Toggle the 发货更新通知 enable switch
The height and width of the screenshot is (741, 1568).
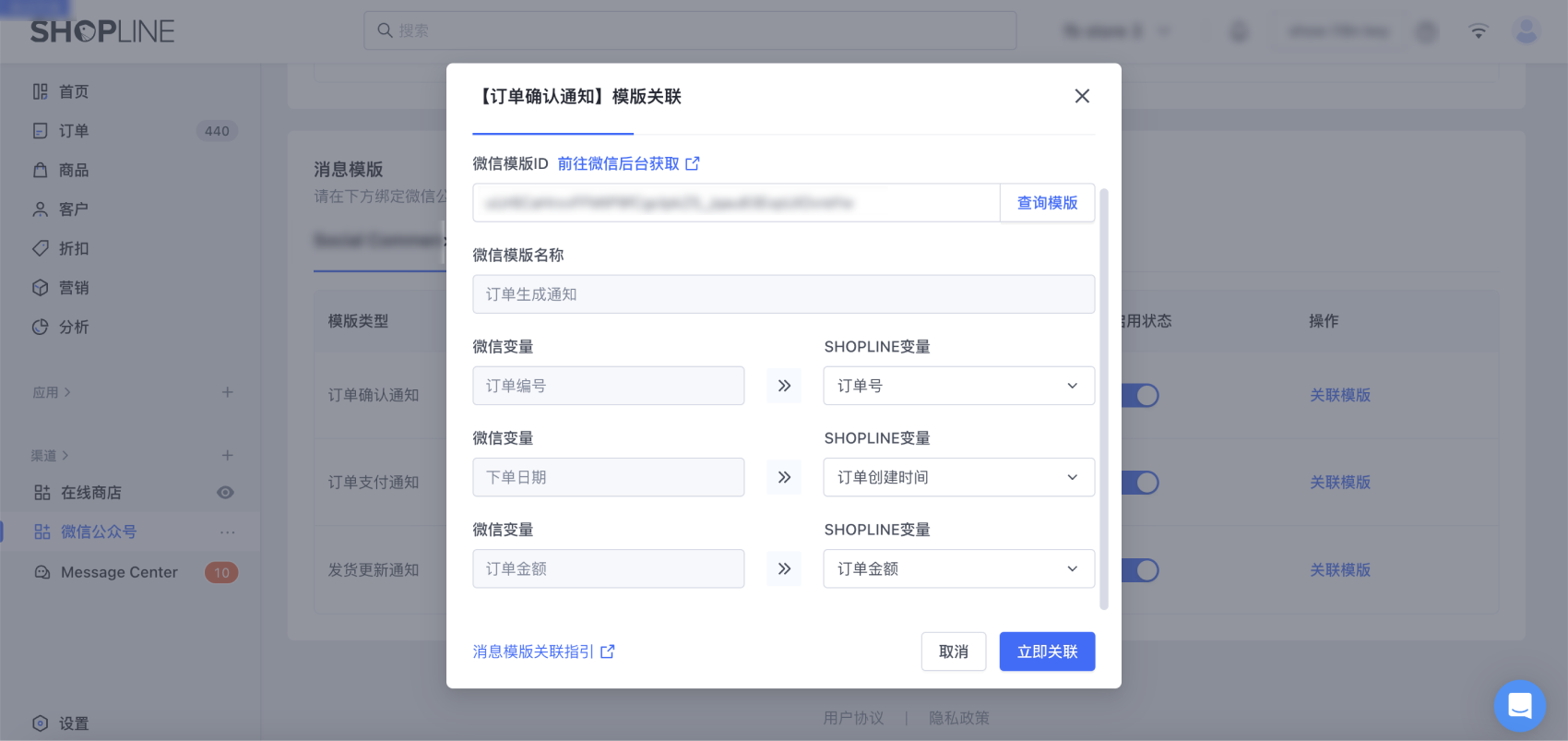pos(1140,570)
